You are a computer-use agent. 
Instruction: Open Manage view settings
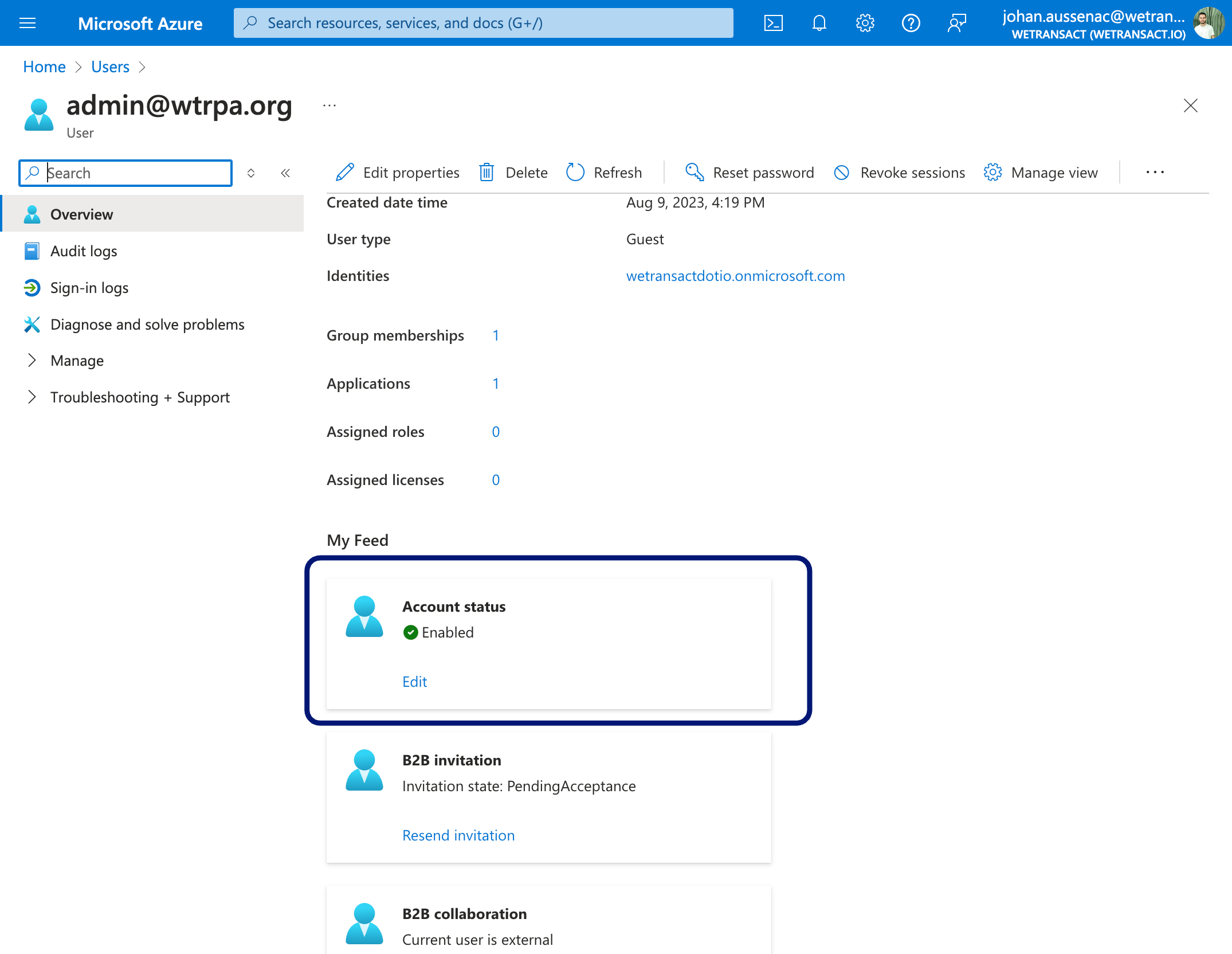[x=1041, y=173]
